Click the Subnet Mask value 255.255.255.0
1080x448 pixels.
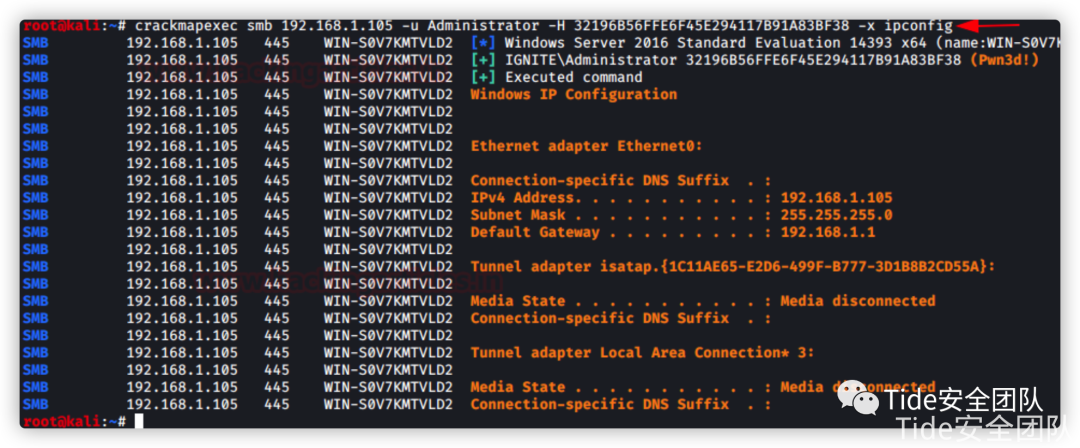coord(836,215)
